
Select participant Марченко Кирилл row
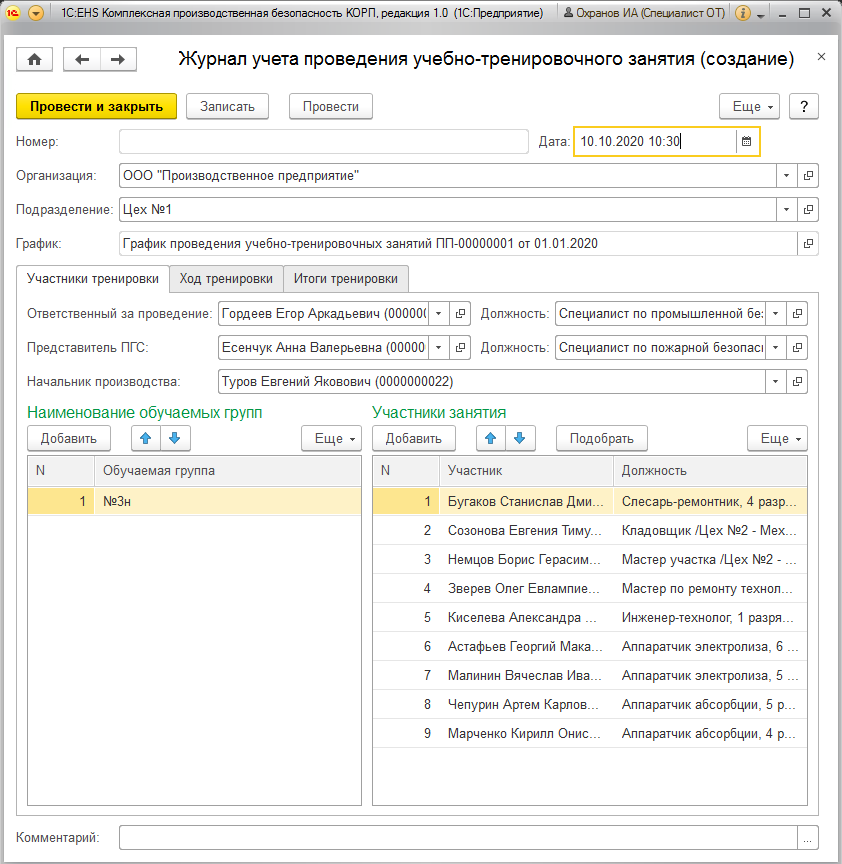click(x=590, y=733)
